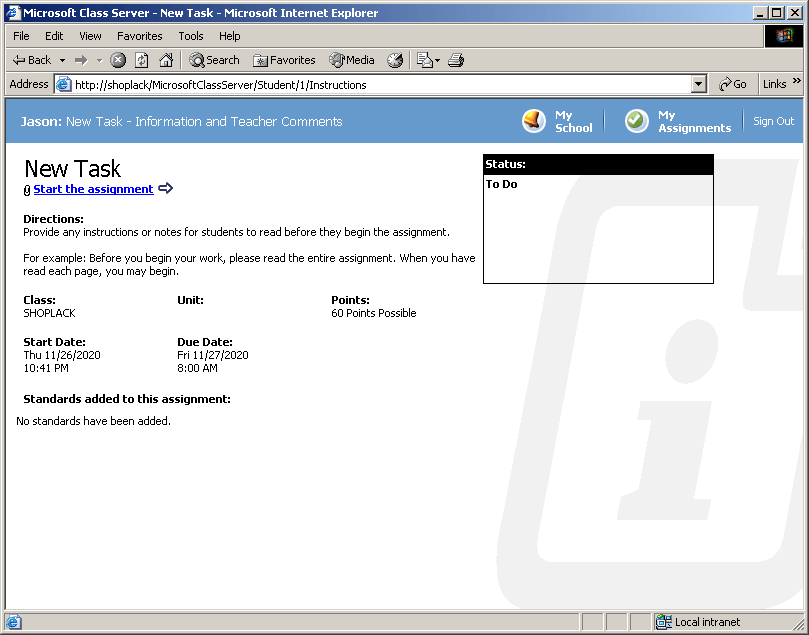Open the Edit menu
The image size is (809, 635).
[54, 36]
